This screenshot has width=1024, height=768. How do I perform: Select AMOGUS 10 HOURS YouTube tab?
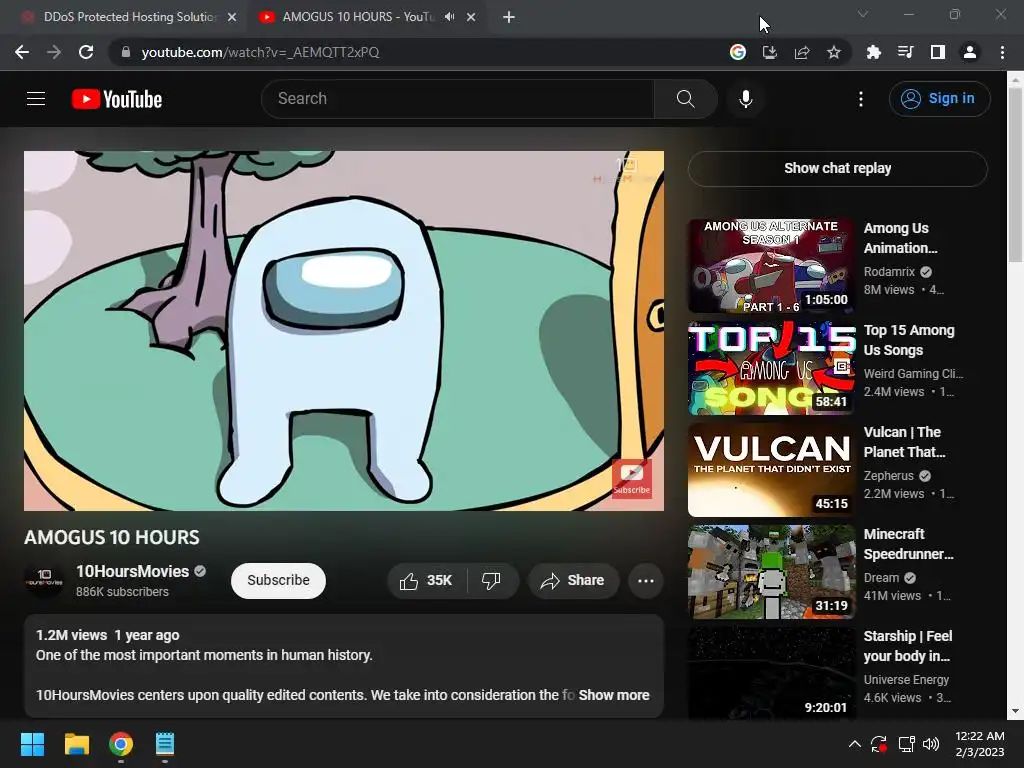tap(356, 17)
